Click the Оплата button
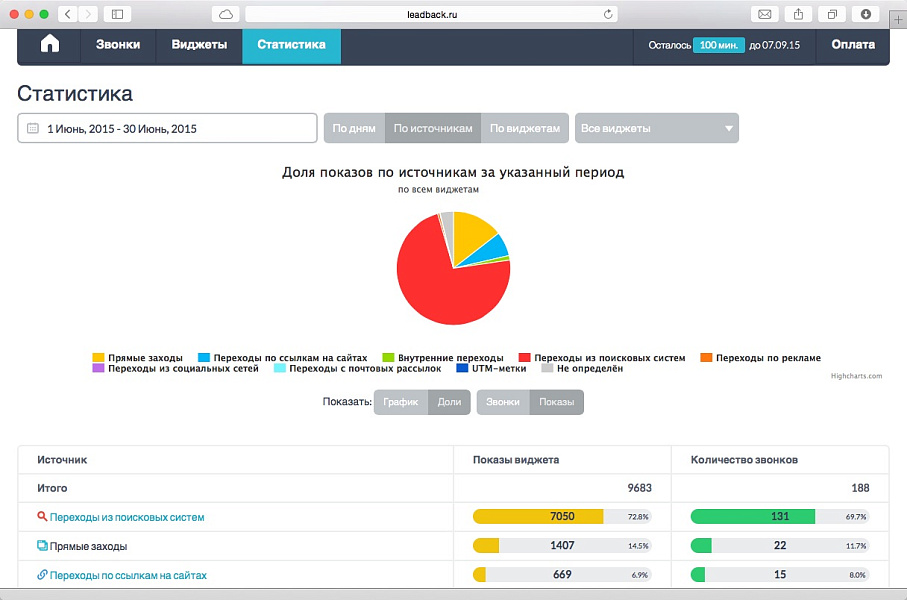This screenshot has width=907, height=600. (852, 45)
